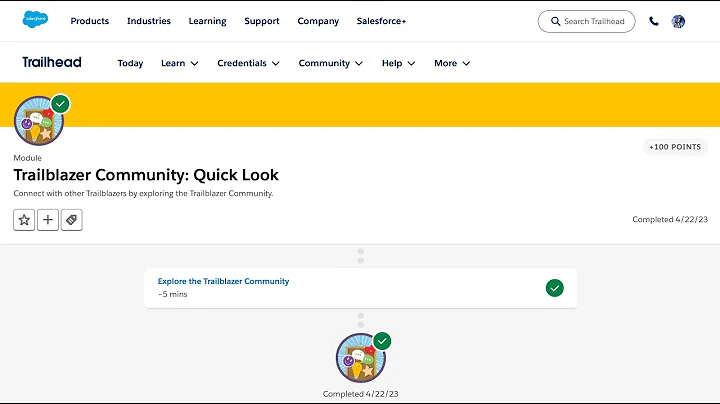Click the green checkmark on banner badge
Image resolution: width=720 pixels, height=404 pixels.
(61, 104)
